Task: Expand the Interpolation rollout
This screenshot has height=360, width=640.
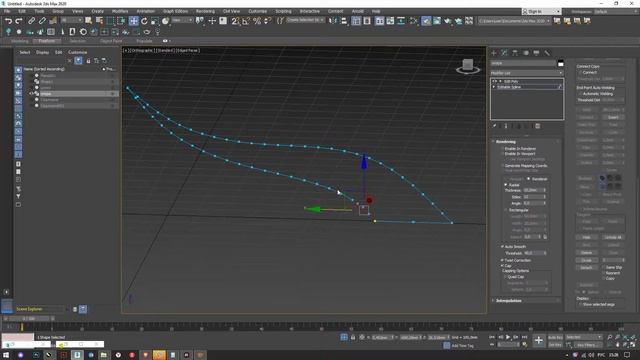Action: click(x=508, y=300)
